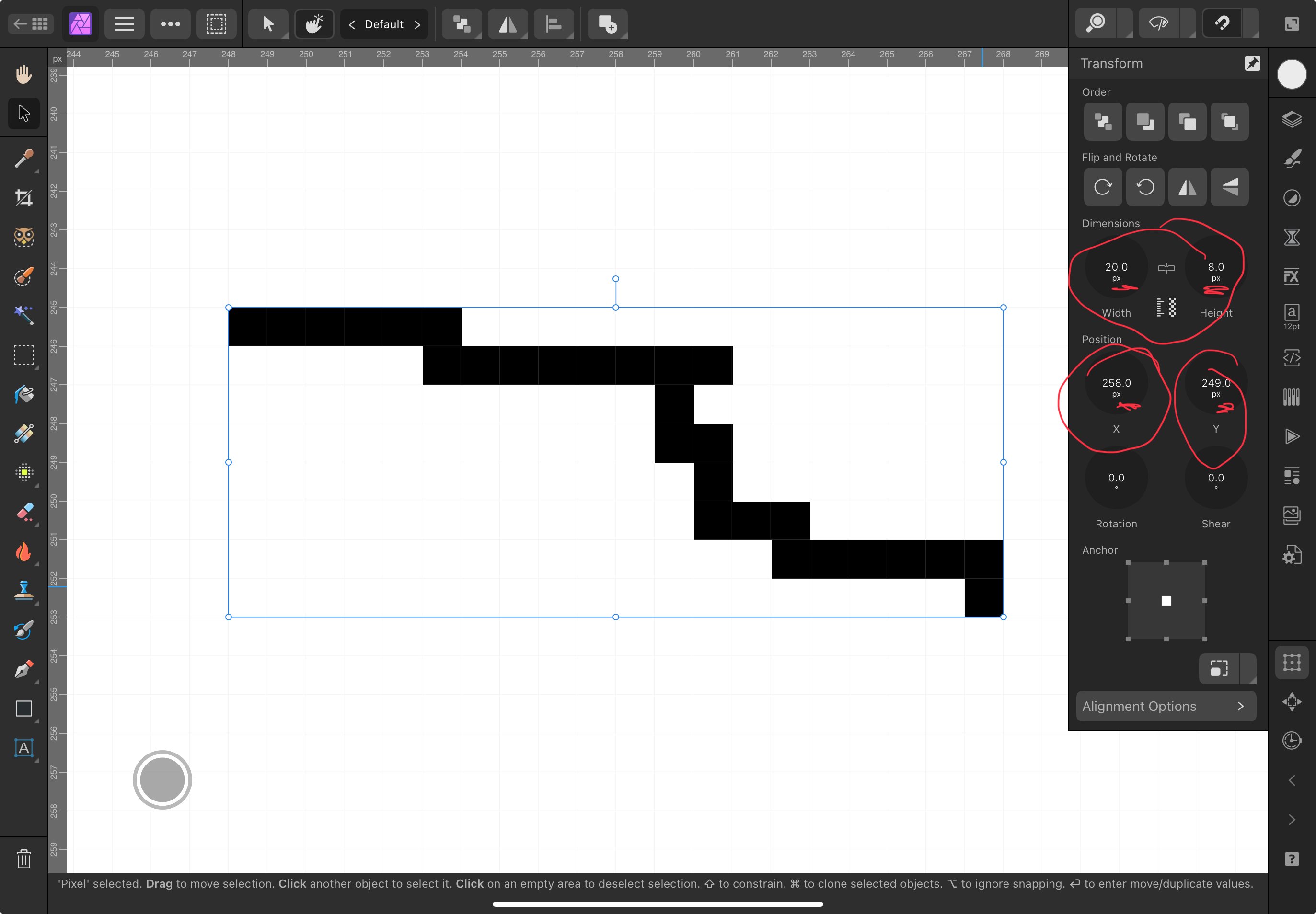Select the Move tool arrow
Screen dimensions: 1316x914
(23, 114)
